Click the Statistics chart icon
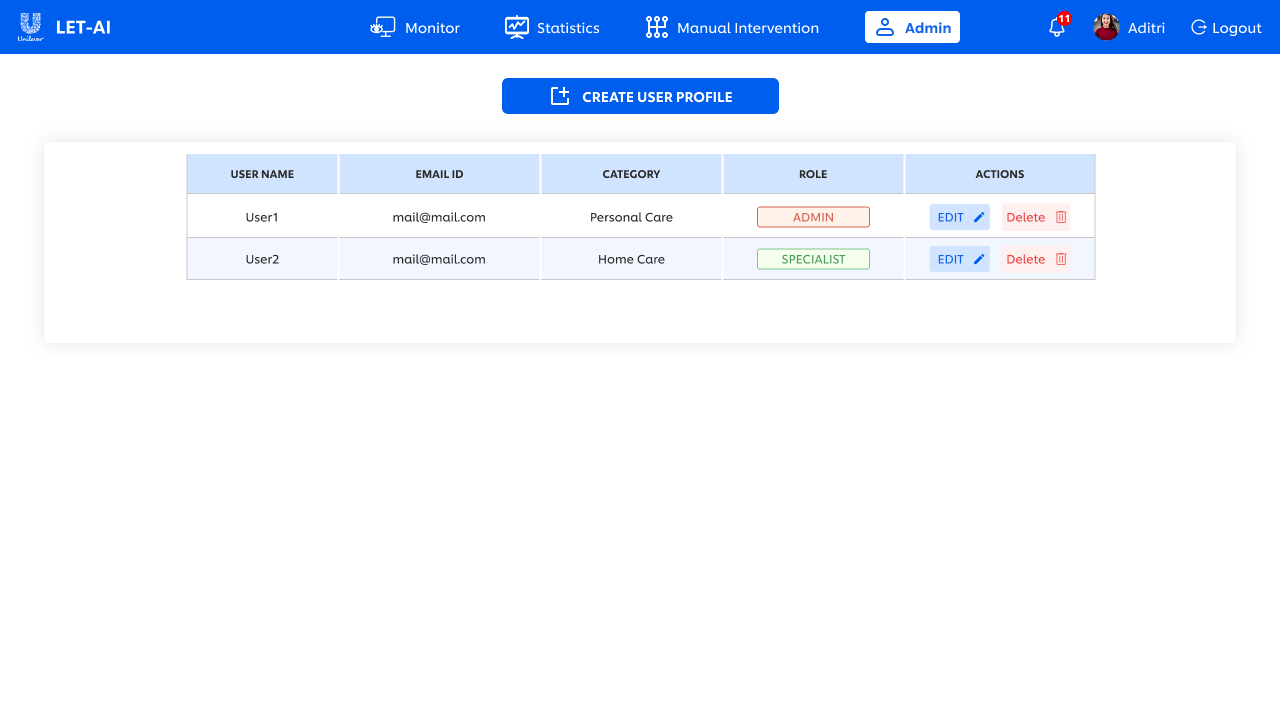This screenshot has width=1280, height=705. point(516,28)
